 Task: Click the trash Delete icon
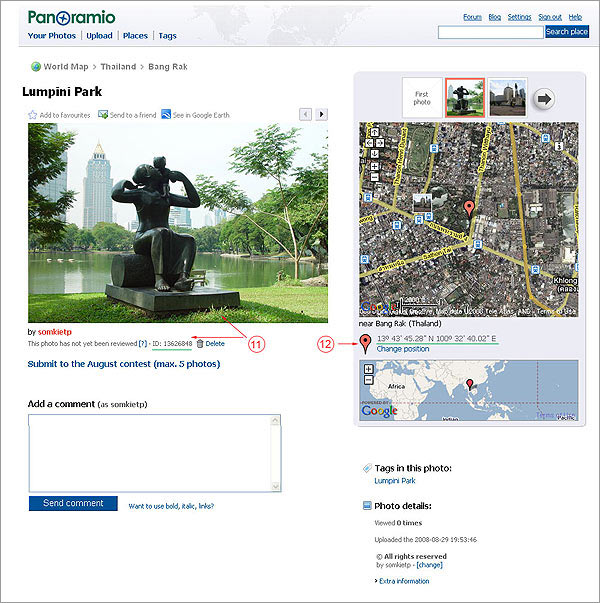(x=200, y=343)
